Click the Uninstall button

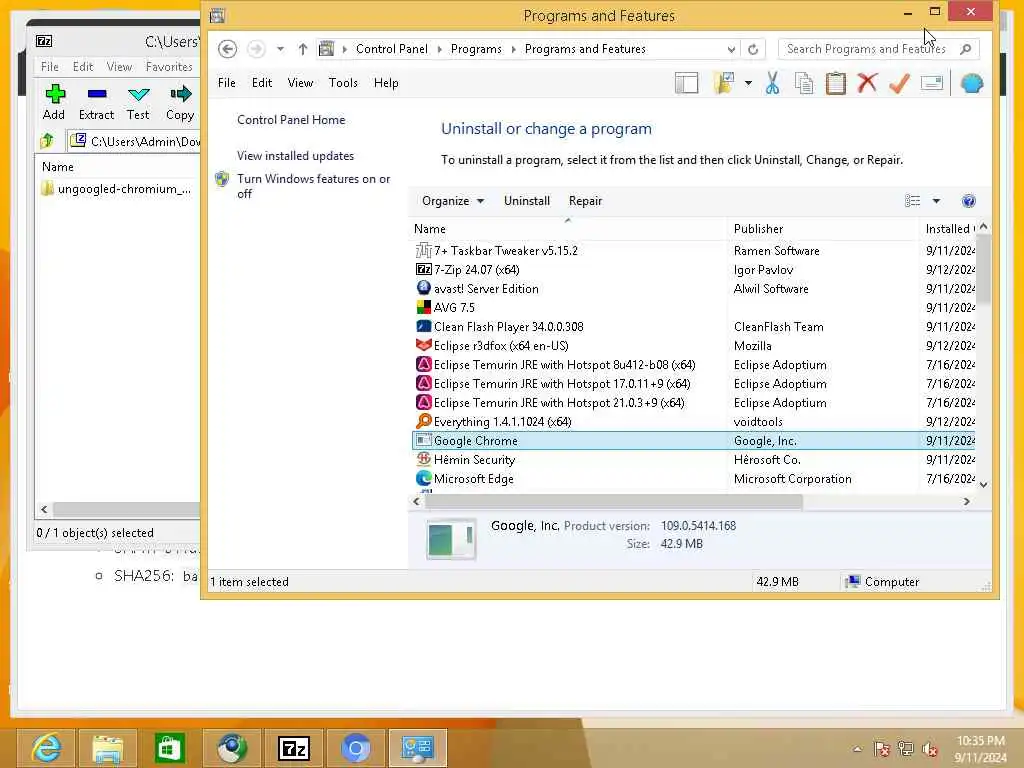point(526,201)
